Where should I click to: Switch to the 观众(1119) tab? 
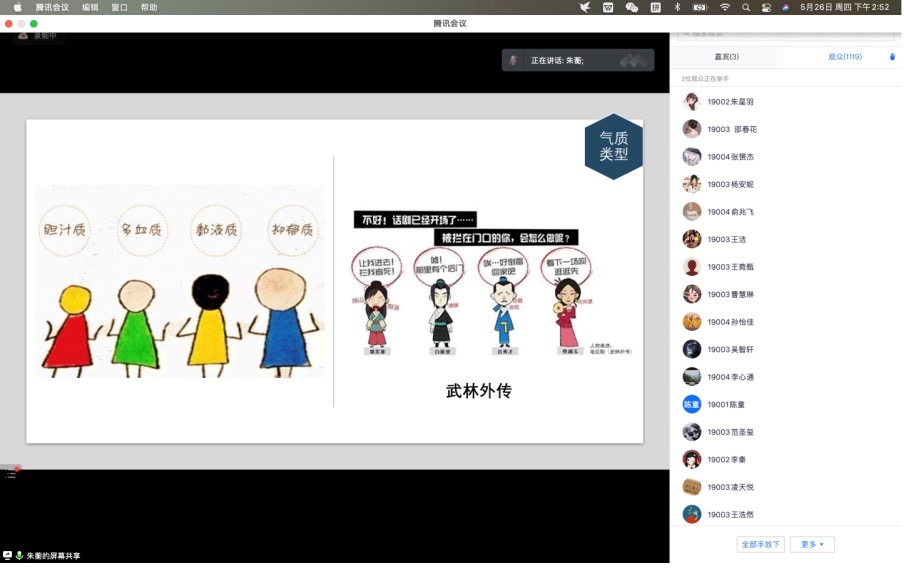(x=845, y=57)
